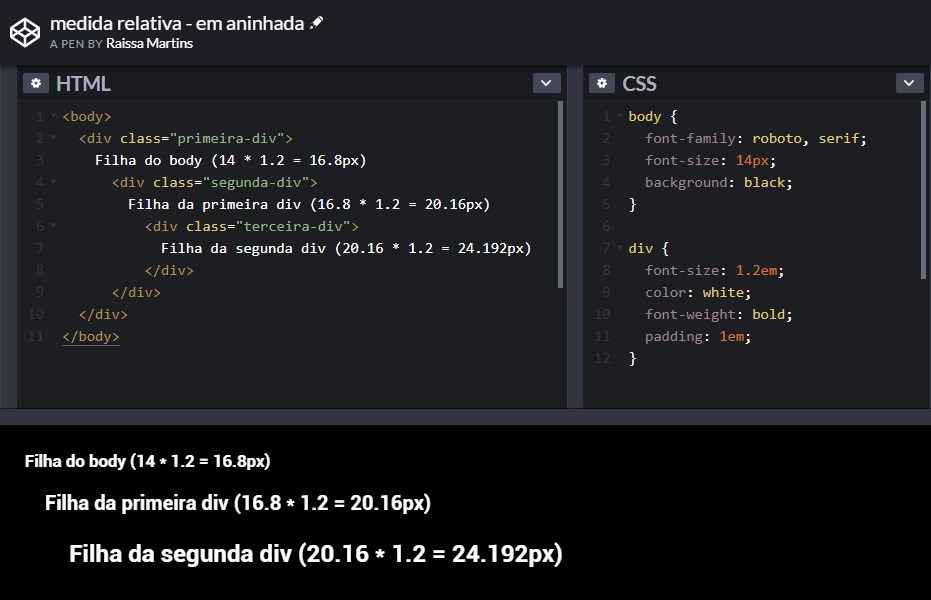The image size is (931, 600).
Task: Place cursor on 'Filha da primeira div' code line
Action: tap(309, 204)
